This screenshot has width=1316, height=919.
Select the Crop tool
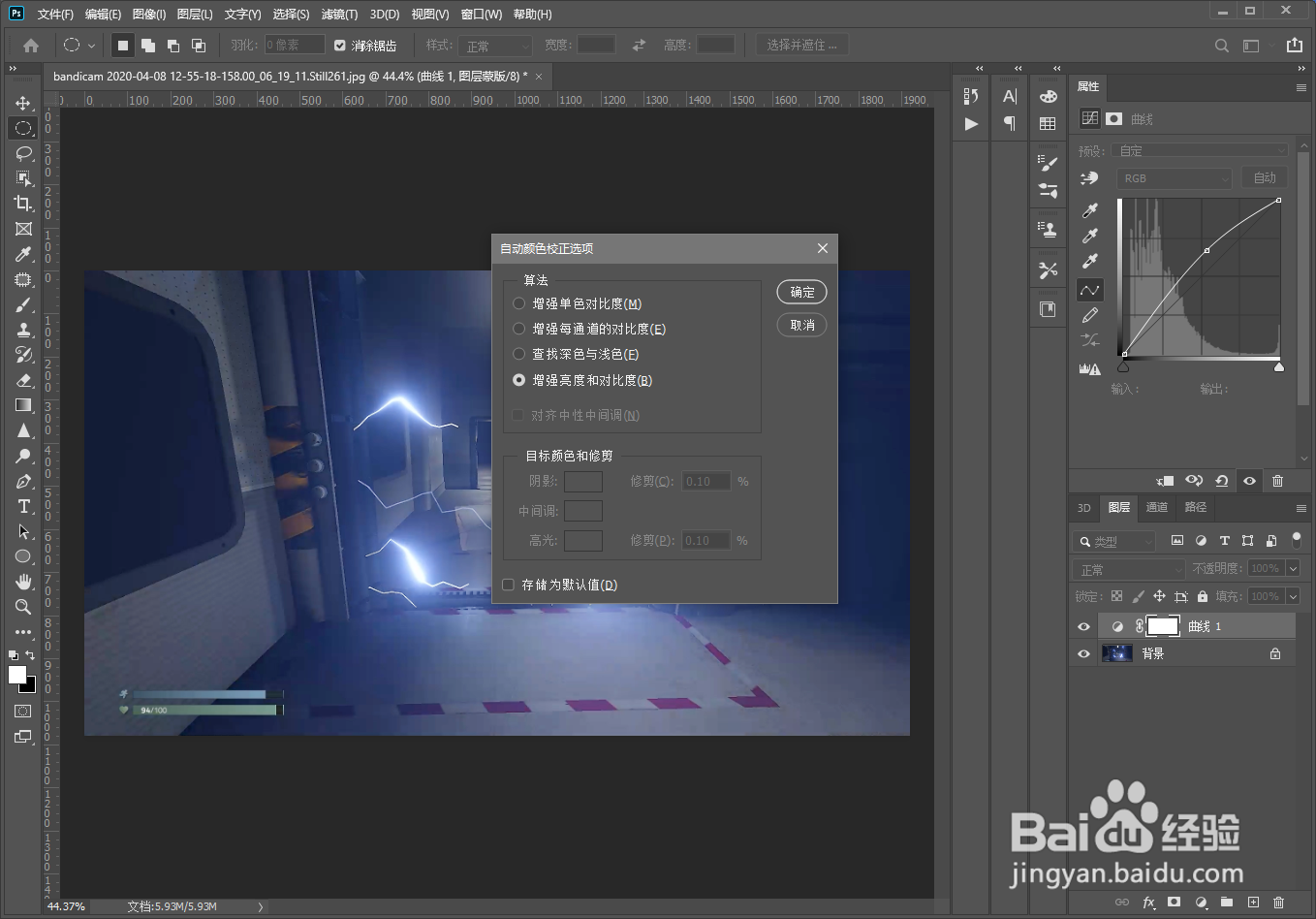coord(23,204)
